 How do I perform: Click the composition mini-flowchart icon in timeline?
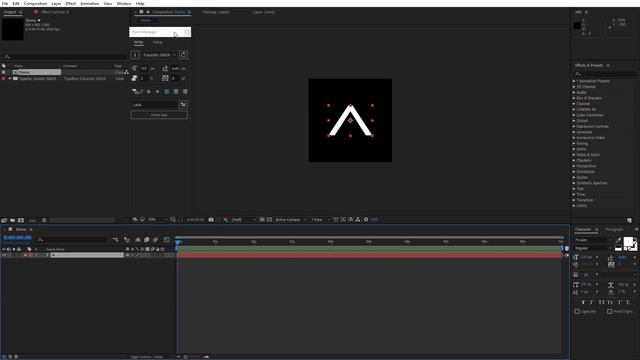tap(116, 240)
